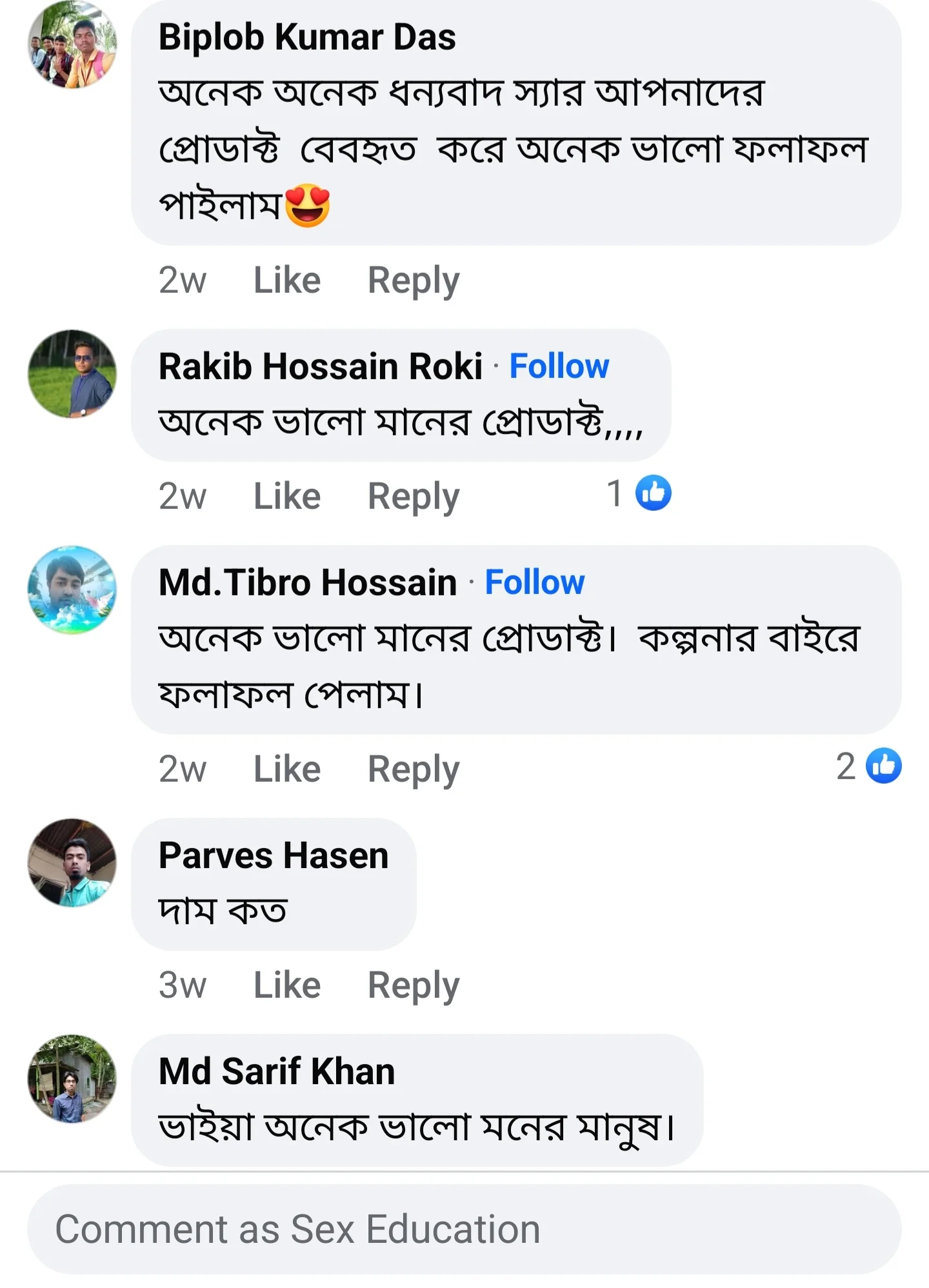Screen dimensions: 929x1288
Task: Like Biplob Kumar Das's comment
Action: click(x=286, y=279)
